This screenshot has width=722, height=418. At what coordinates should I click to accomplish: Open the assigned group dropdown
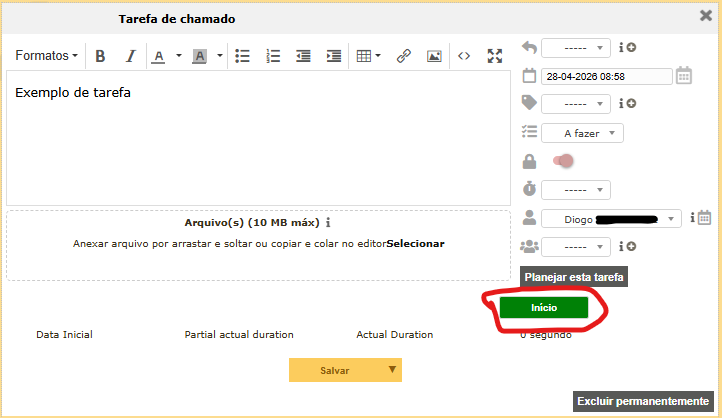click(x=576, y=247)
